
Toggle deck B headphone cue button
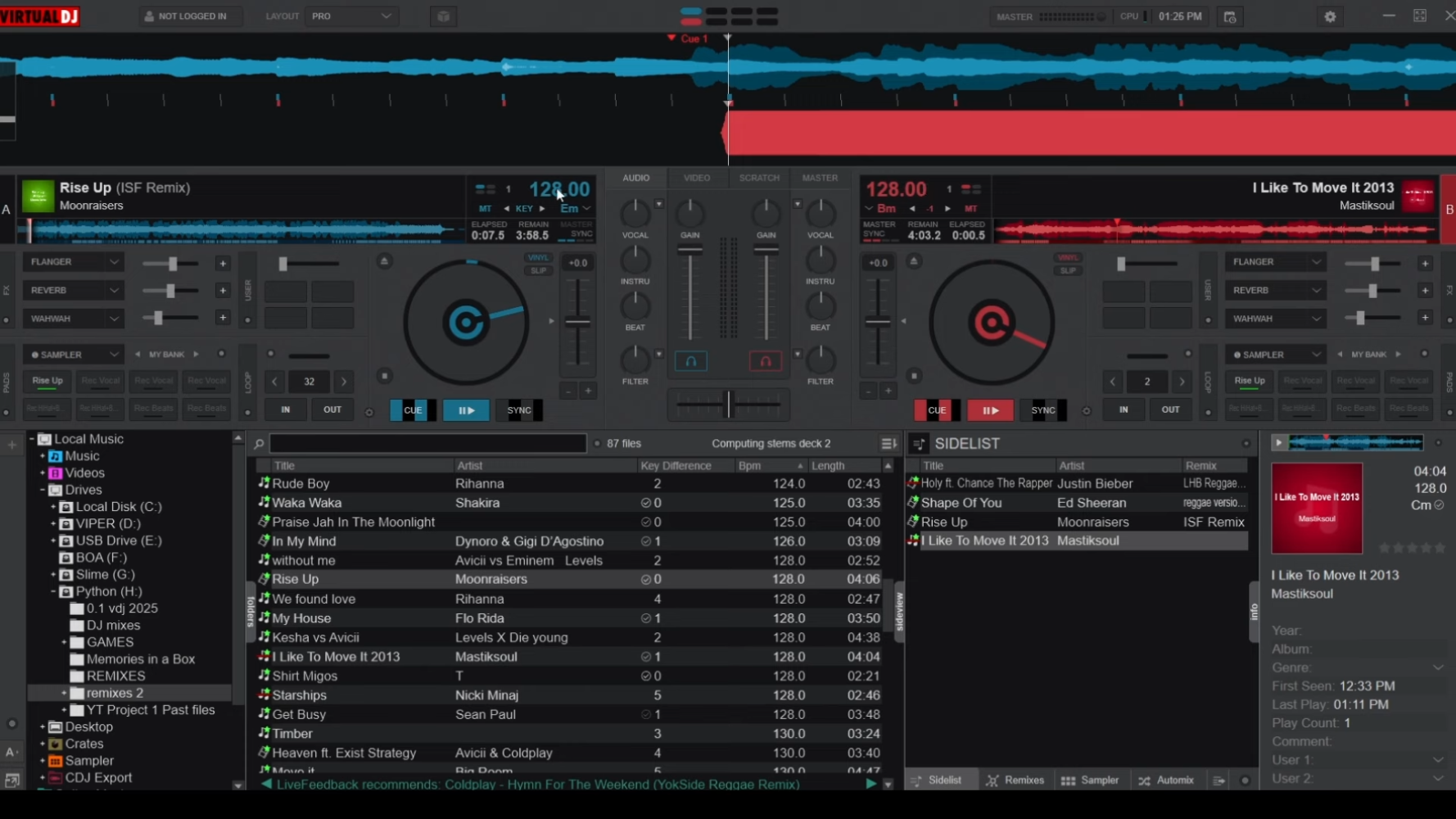tap(765, 361)
